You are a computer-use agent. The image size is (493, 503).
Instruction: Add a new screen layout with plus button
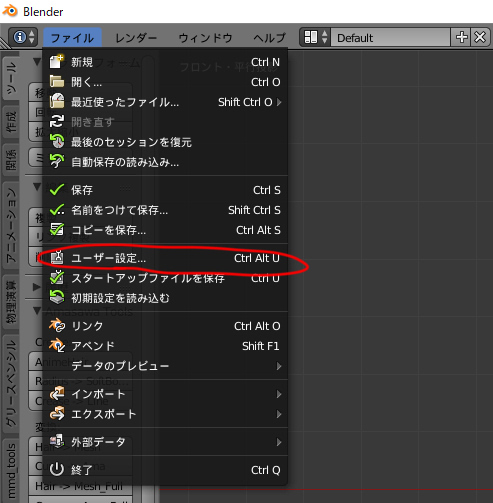461,37
